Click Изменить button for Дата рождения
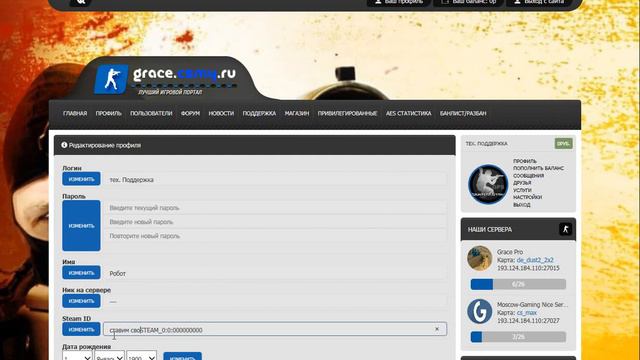The image size is (640, 360). point(182,357)
